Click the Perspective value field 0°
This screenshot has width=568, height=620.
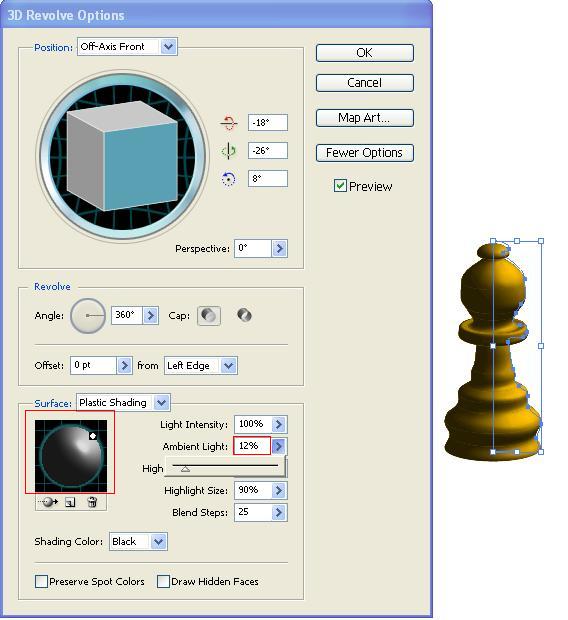[253, 248]
